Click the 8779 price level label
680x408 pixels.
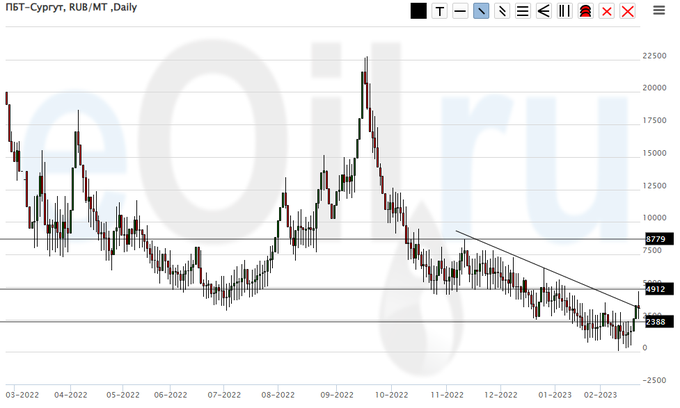coord(655,239)
